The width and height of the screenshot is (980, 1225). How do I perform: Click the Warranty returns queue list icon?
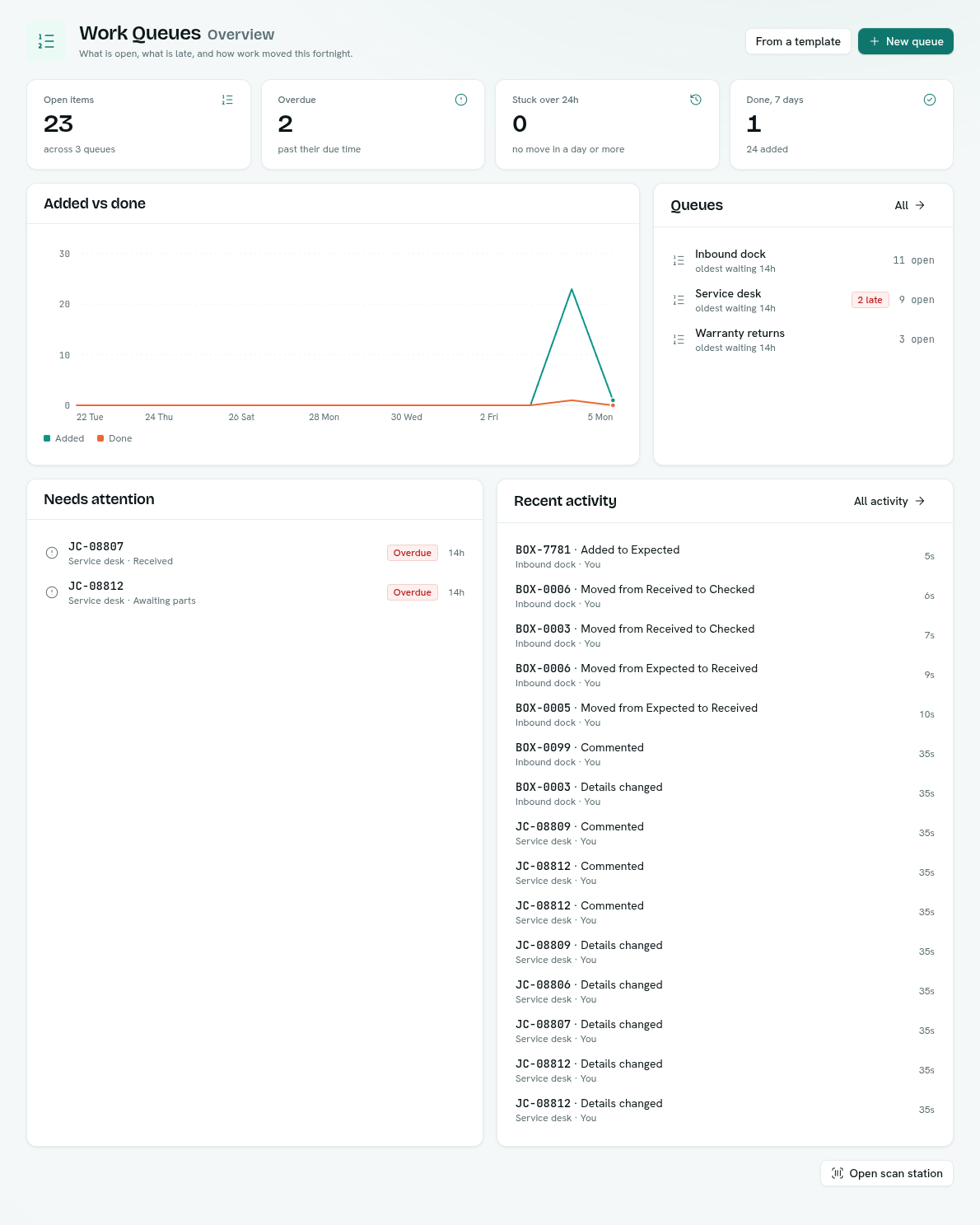click(679, 339)
